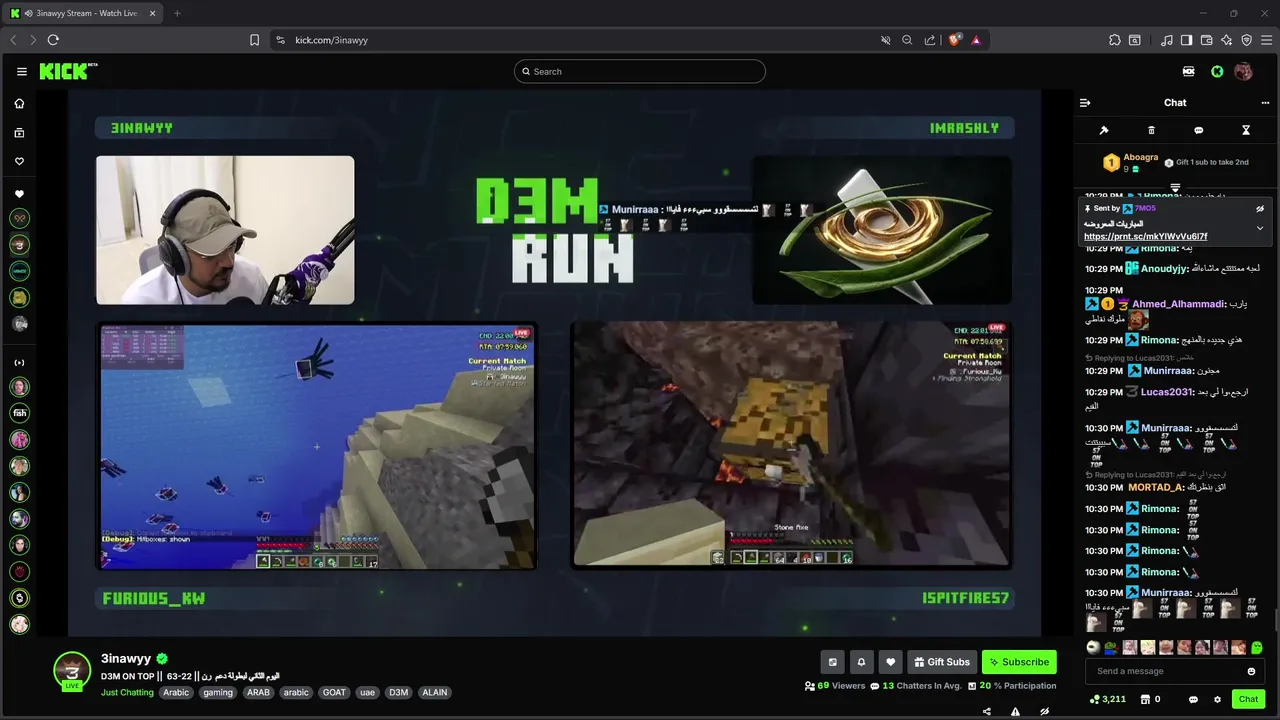The height and width of the screenshot is (720, 1280).
Task: Click the media control music note icon
Action: tap(1166, 40)
